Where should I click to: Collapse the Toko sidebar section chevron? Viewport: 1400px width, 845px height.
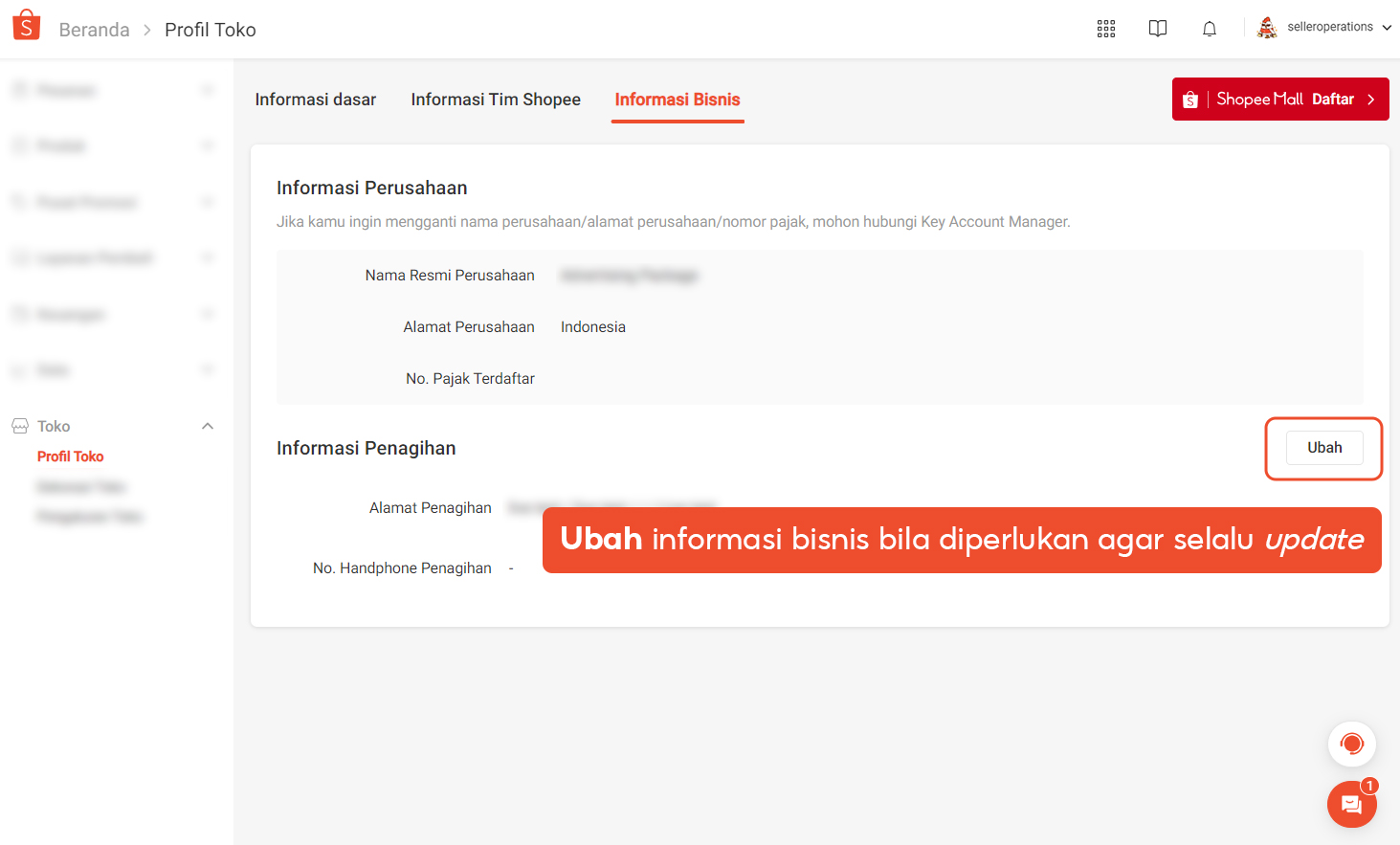point(208,426)
